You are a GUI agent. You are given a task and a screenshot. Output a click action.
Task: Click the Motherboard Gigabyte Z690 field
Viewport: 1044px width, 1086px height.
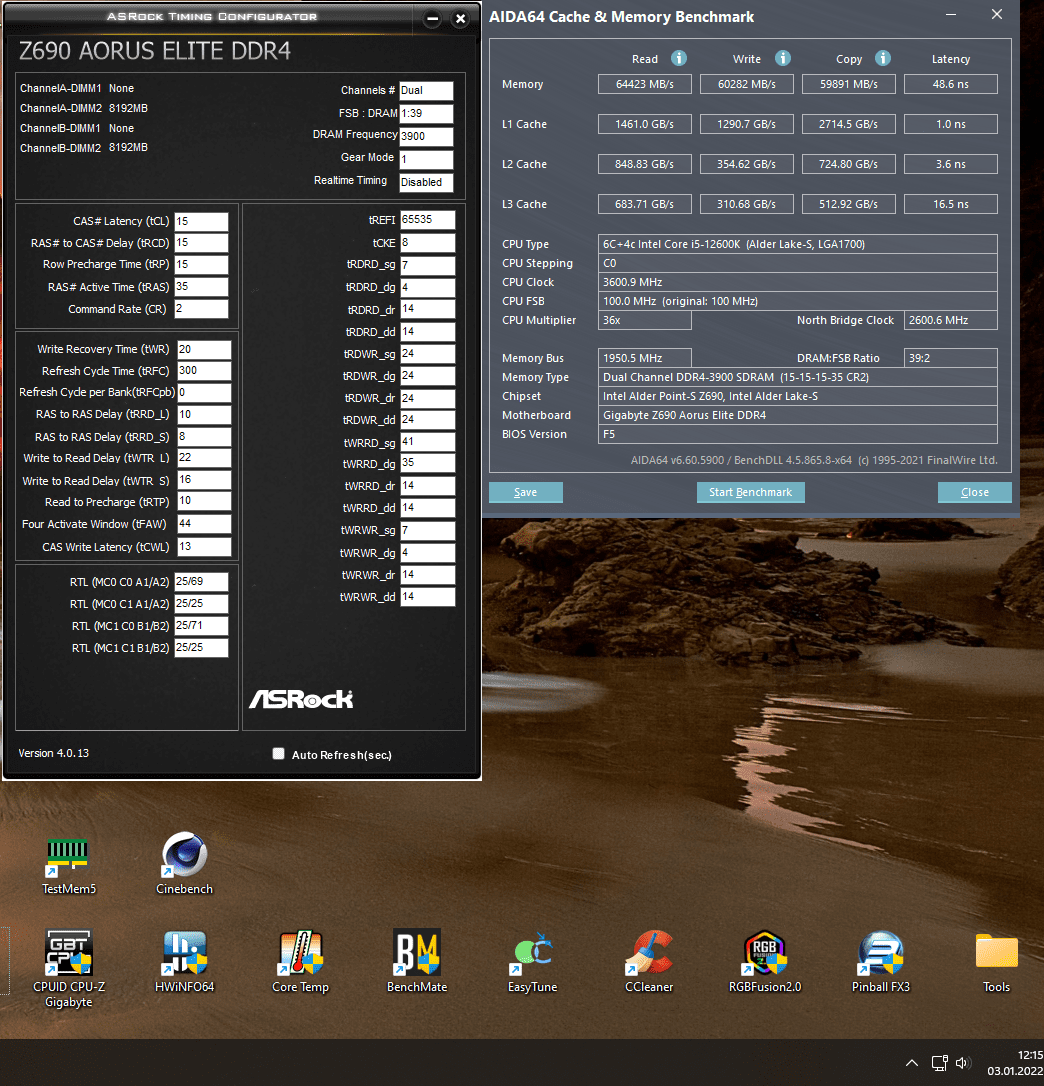[x=797, y=415]
